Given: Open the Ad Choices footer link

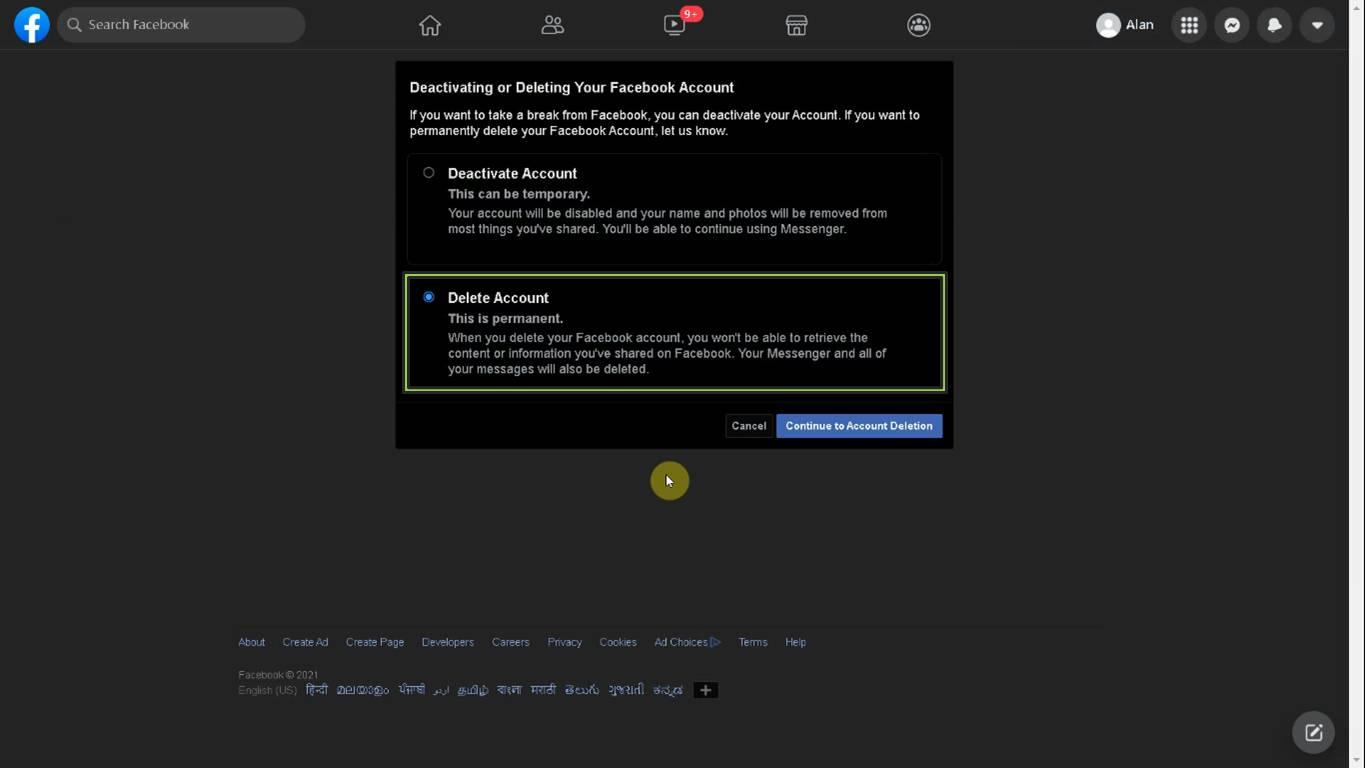Looking at the screenshot, I should click(x=688, y=642).
